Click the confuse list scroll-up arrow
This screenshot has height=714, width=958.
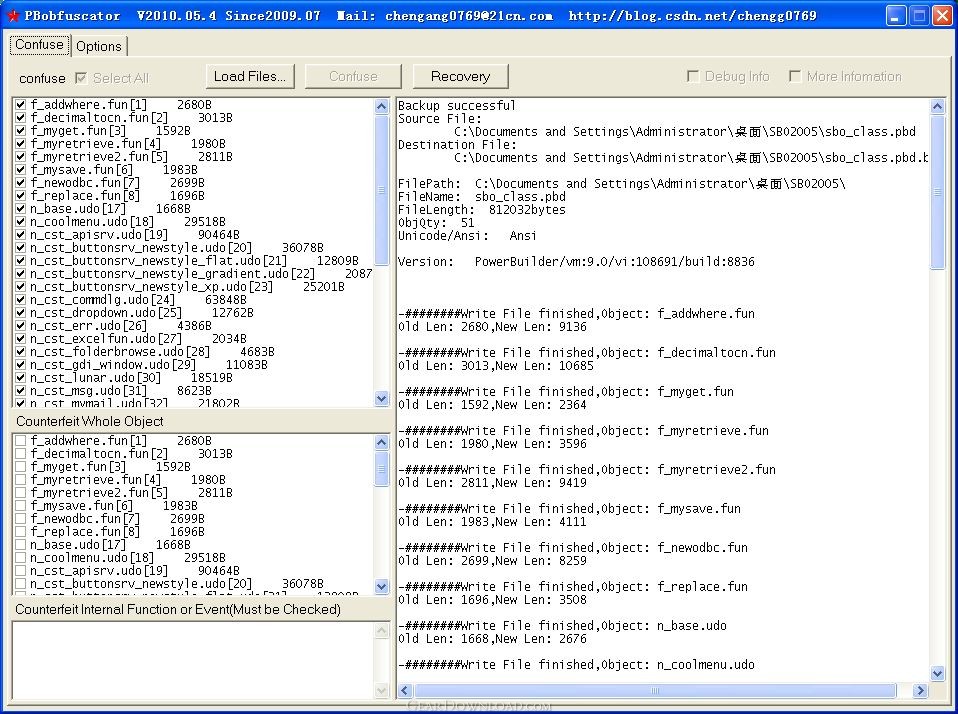pyautogui.click(x=381, y=106)
